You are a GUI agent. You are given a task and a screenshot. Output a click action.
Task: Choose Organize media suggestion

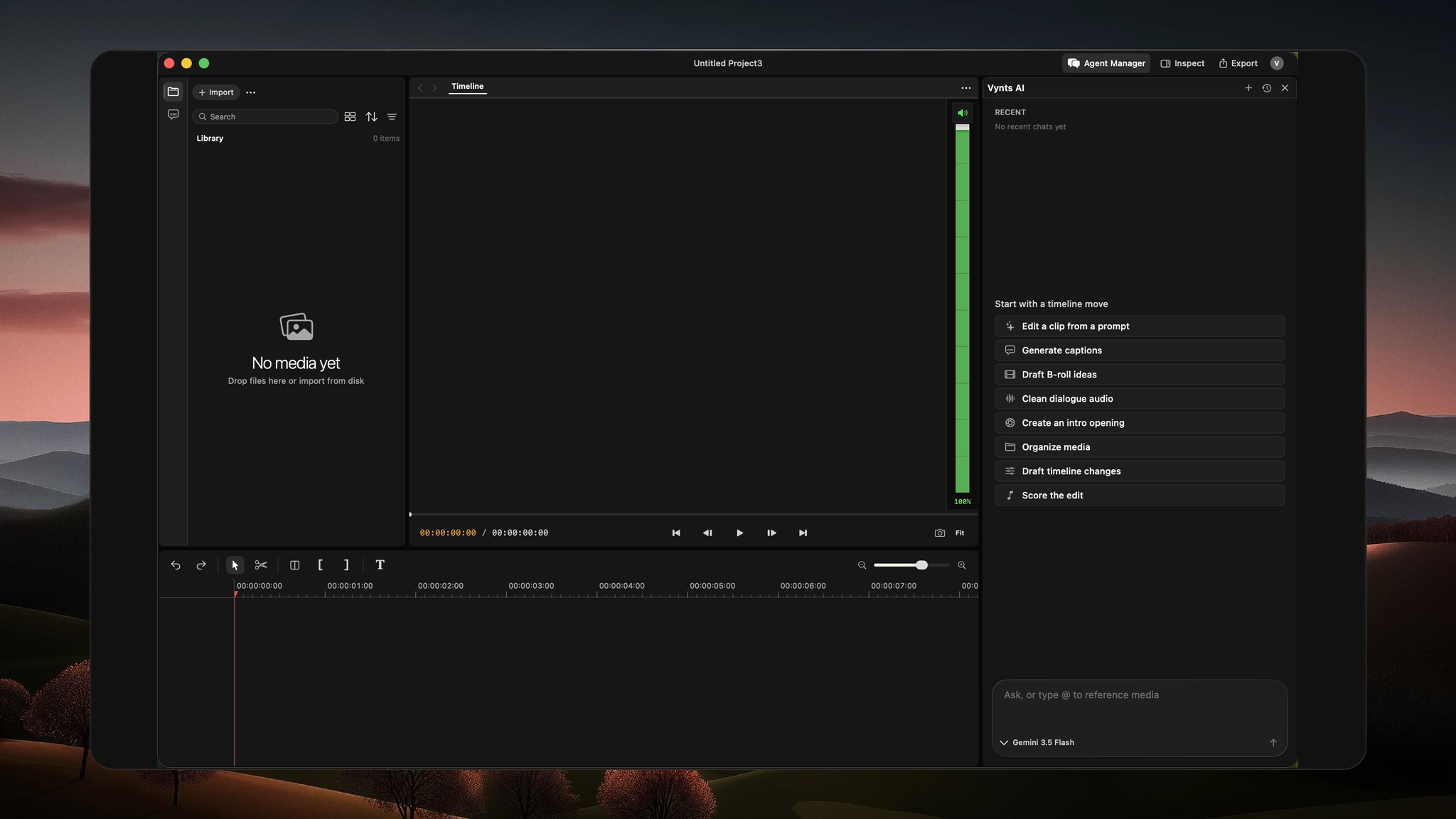pos(1140,447)
